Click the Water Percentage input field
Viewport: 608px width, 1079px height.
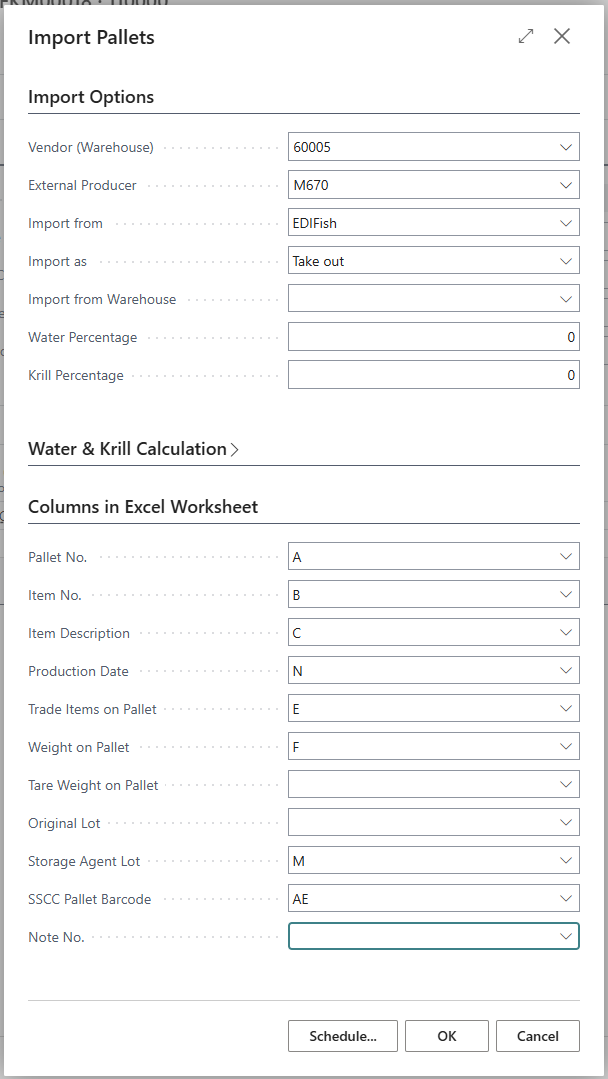433,337
